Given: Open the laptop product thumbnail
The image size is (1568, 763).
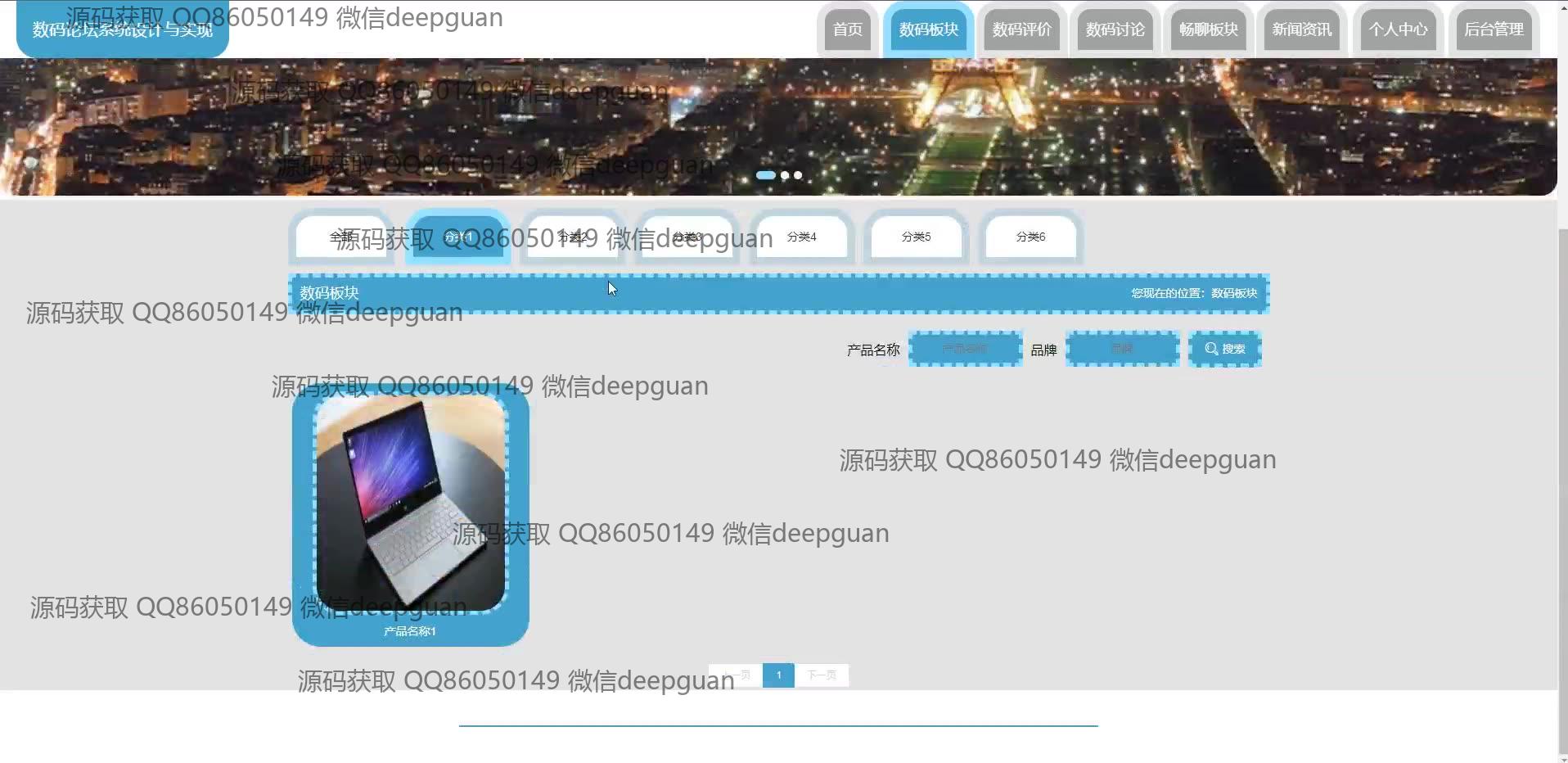Looking at the screenshot, I should pos(410,503).
